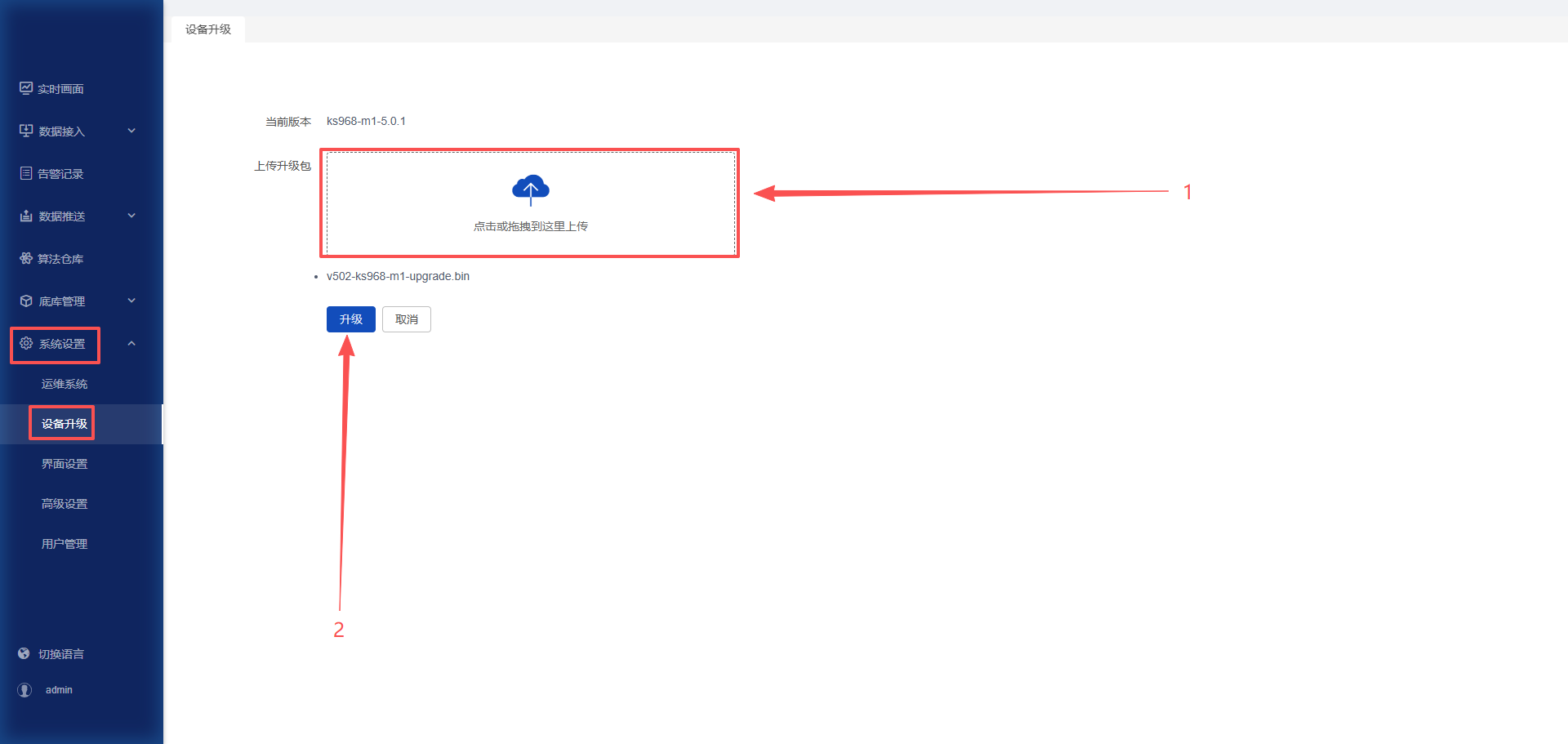Viewport: 1568px width, 744px height.
Task: Select 高级设置 submenu item
Action: click(x=65, y=504)
